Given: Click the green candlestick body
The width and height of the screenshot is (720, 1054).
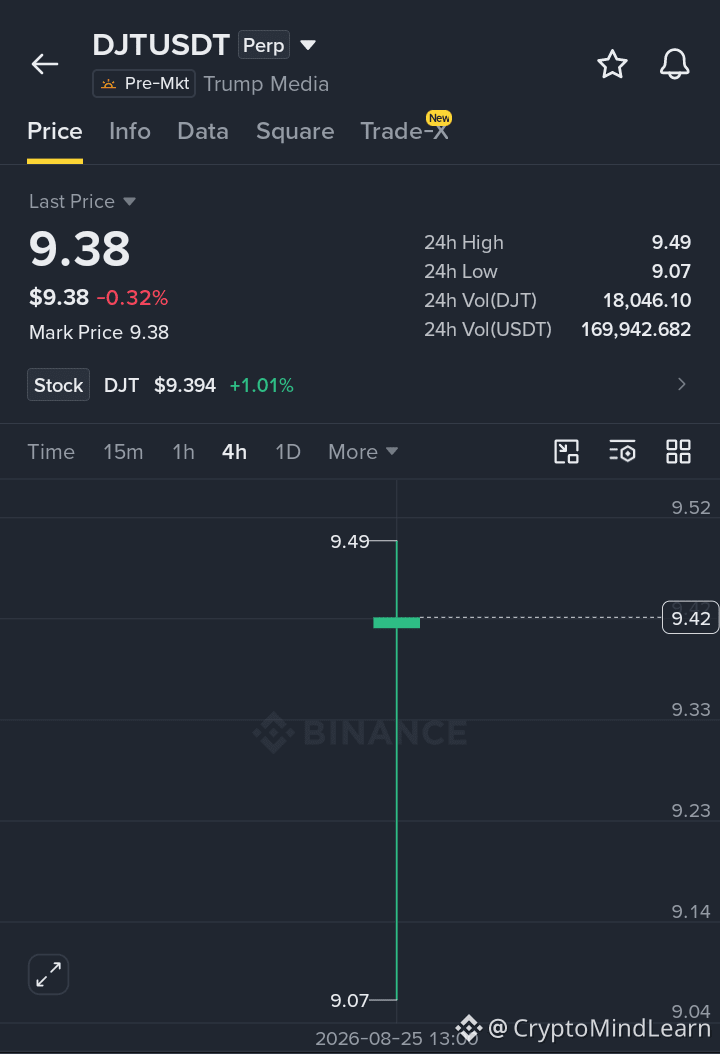Looking at the screenshot, I should point(397,622).
